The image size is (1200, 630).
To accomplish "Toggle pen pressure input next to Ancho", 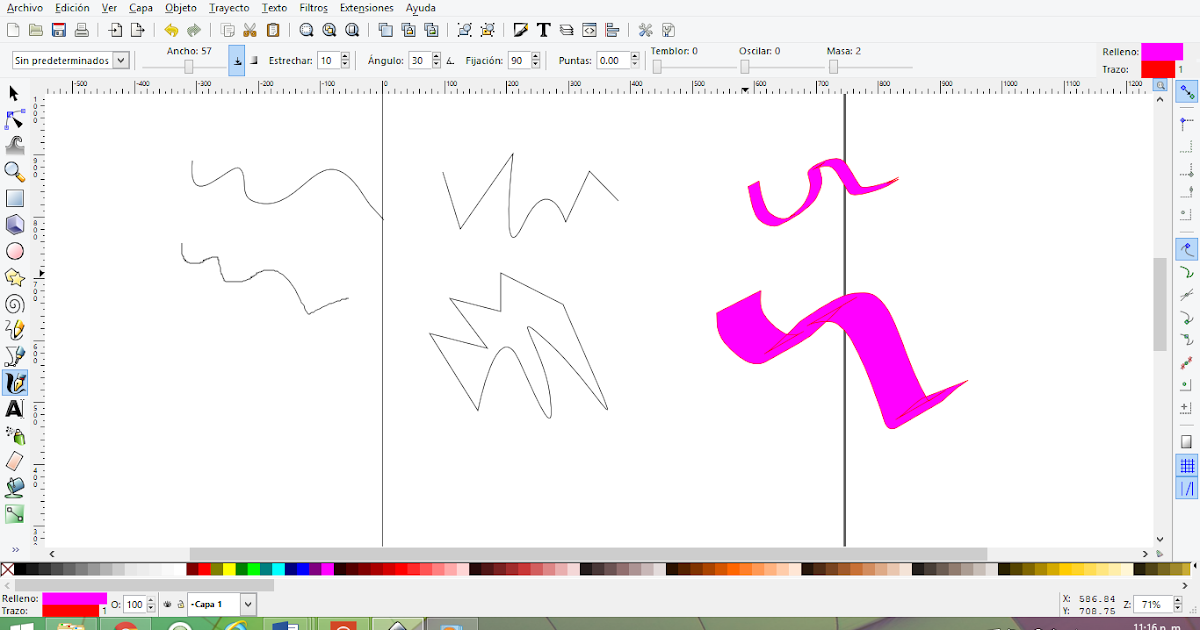I will [237, 61].
